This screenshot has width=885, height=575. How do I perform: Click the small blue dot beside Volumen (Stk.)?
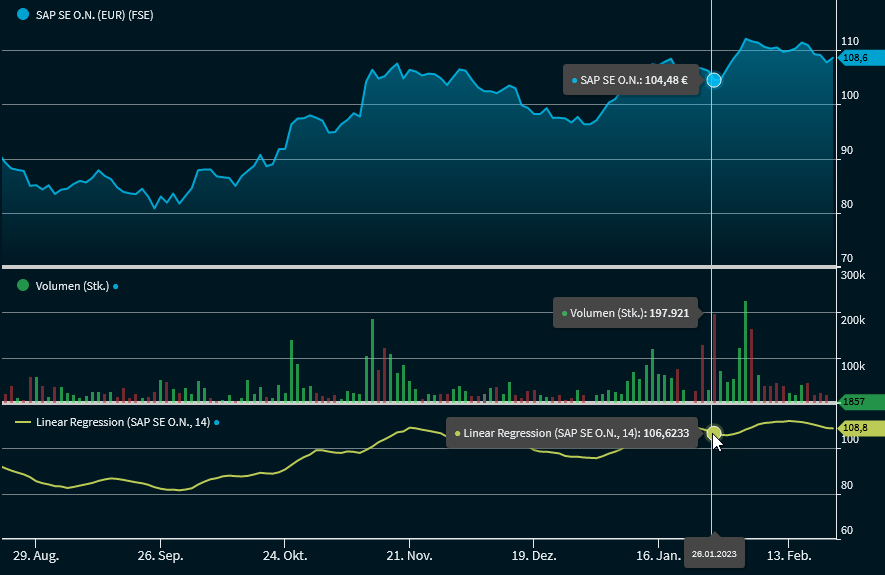(116, 287)
